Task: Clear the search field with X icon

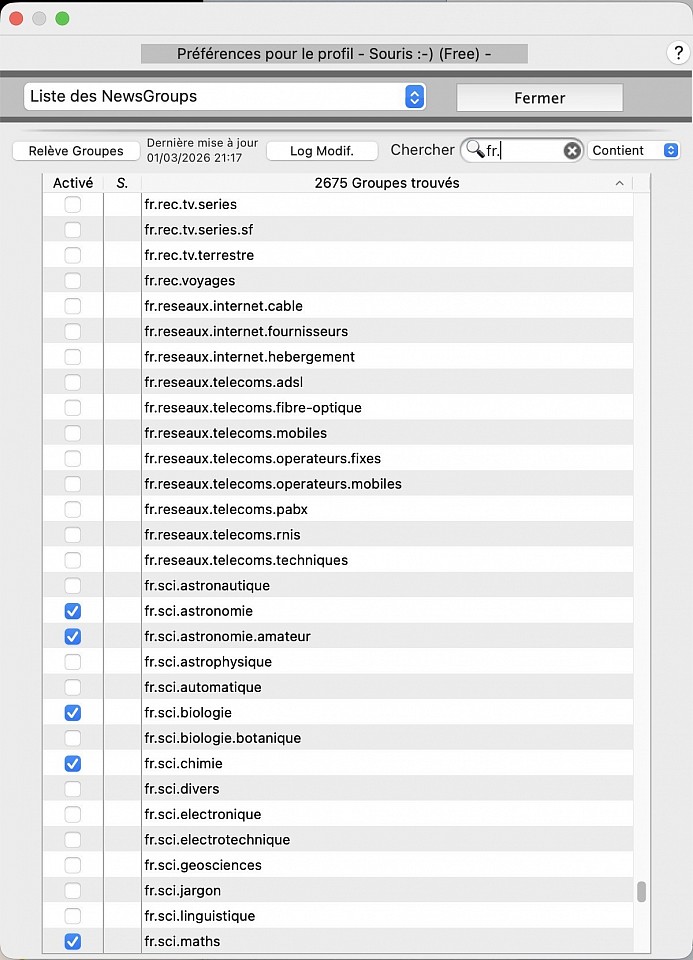Action: click(571, 150)
